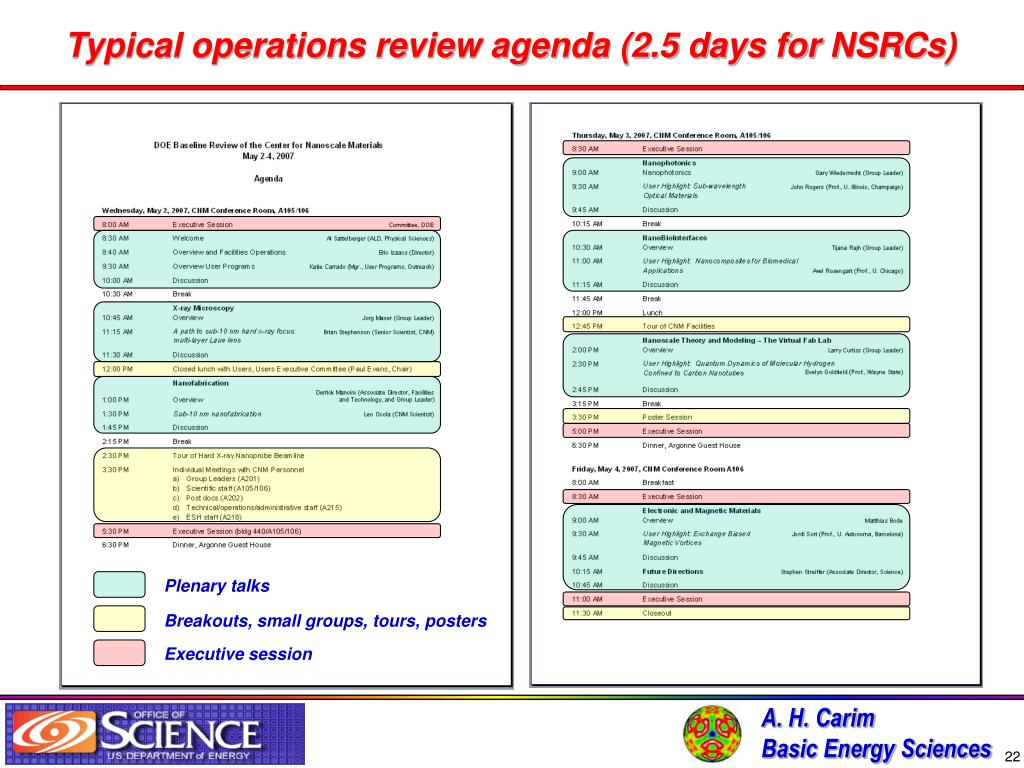Click the 11:30 AM 'Closeout' row
Image resolution: width=1024 pixels, height=768 pixels.
(736, 613)
